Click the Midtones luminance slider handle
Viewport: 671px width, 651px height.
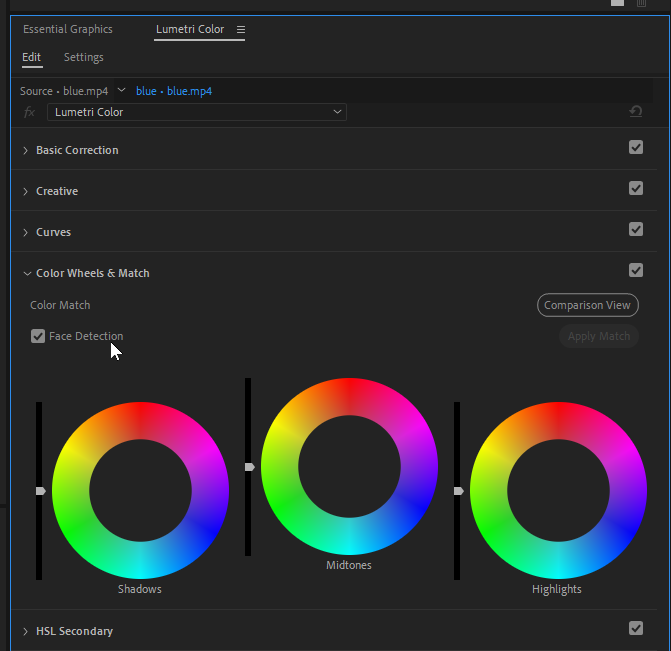249,467
